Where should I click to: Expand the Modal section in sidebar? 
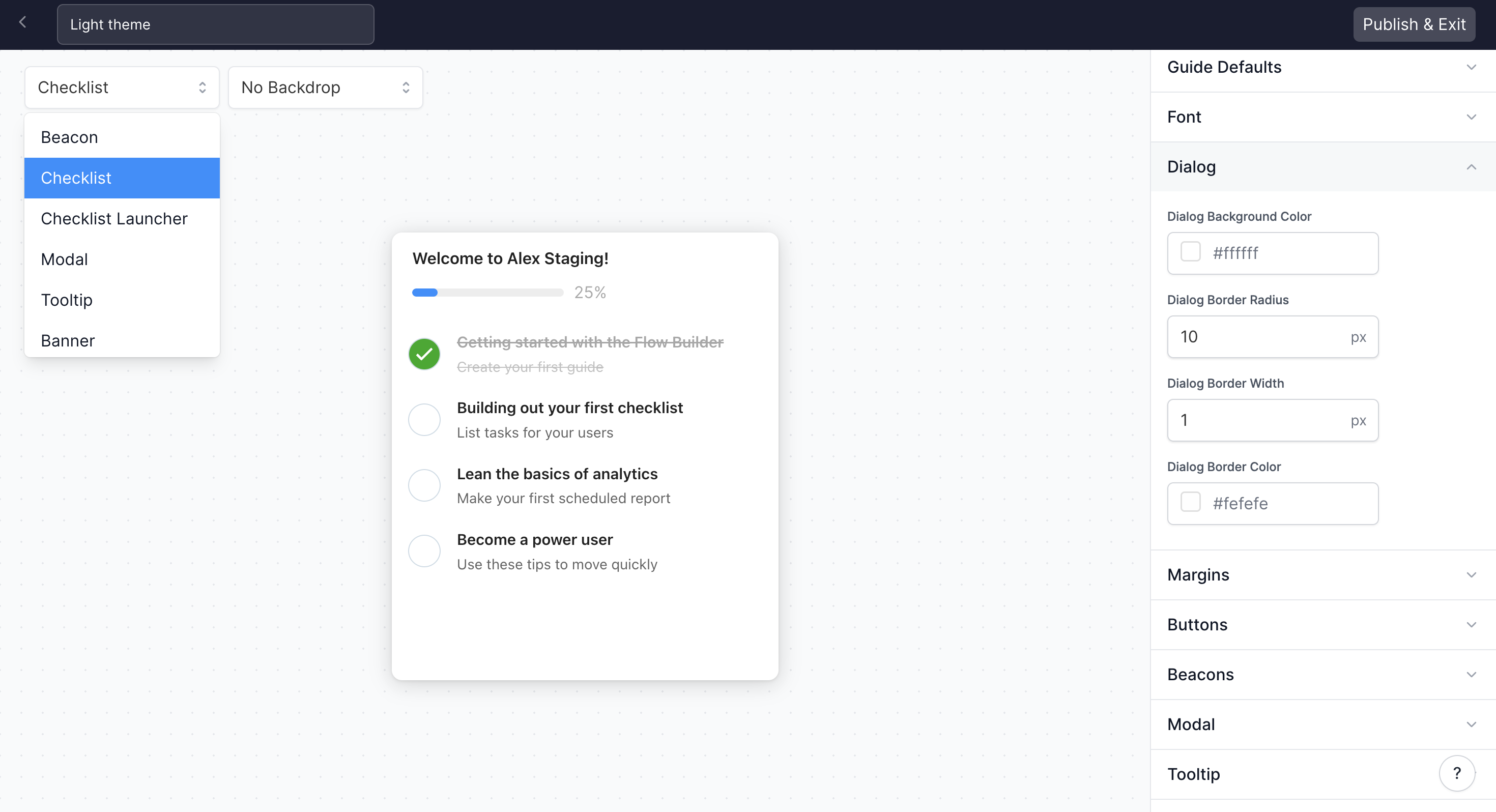point(1323,725)
